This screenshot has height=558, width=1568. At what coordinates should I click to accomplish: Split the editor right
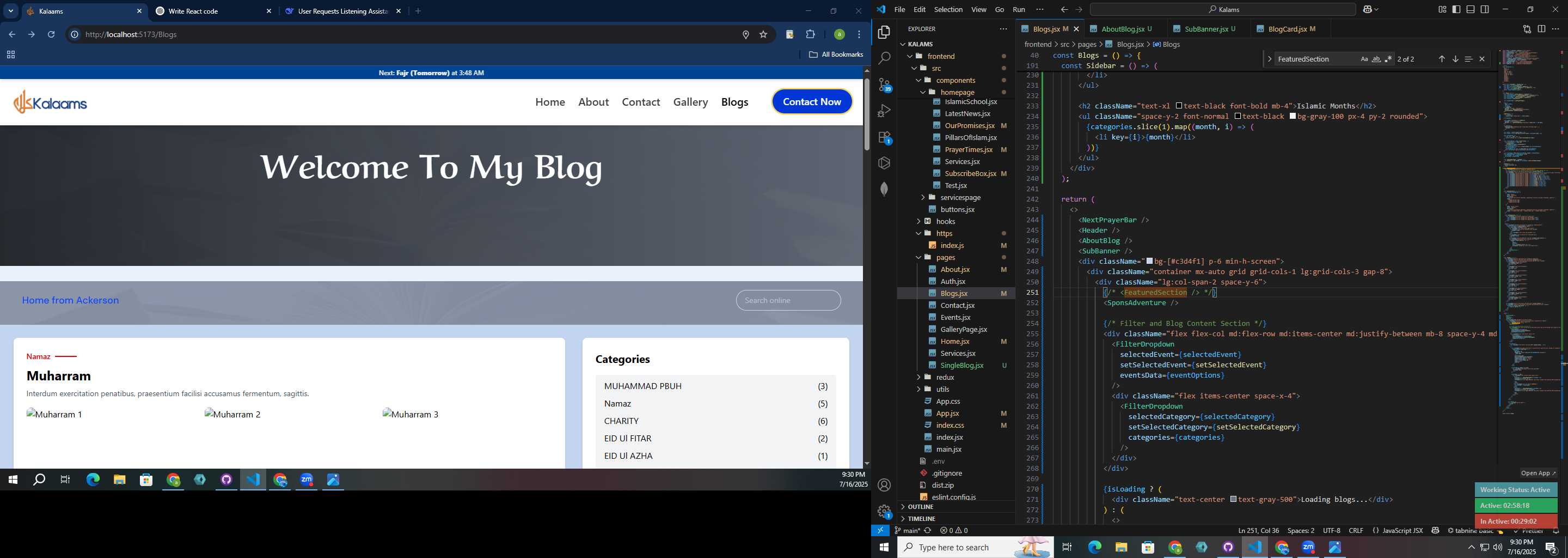(1542, 29)
